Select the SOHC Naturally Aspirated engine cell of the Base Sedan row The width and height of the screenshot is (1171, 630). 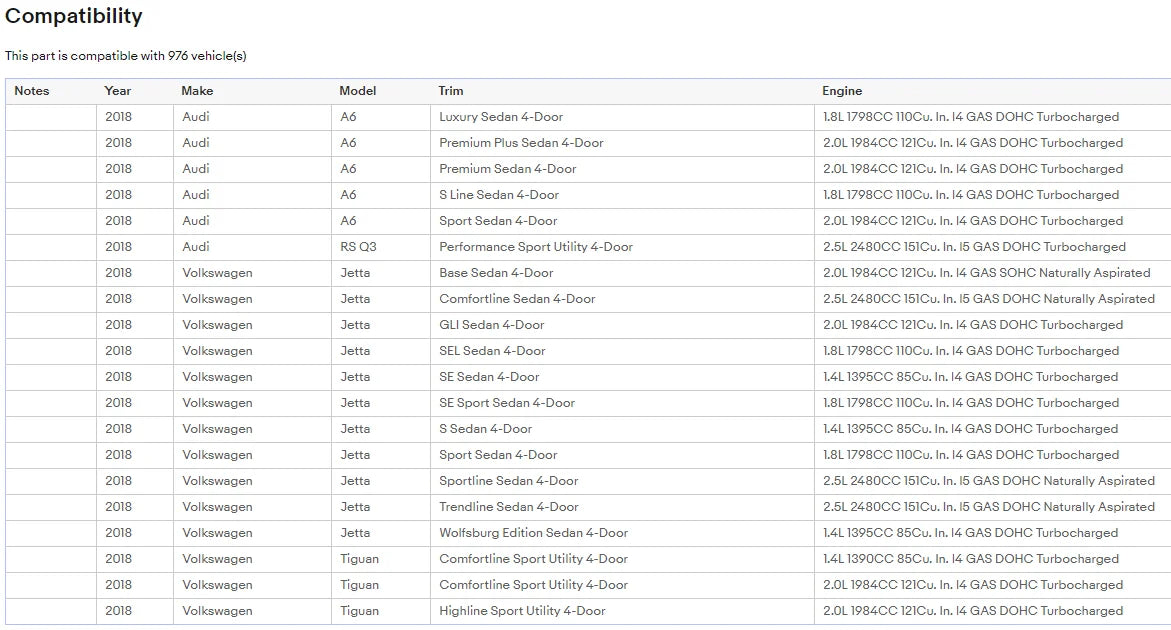click(993, 273)
